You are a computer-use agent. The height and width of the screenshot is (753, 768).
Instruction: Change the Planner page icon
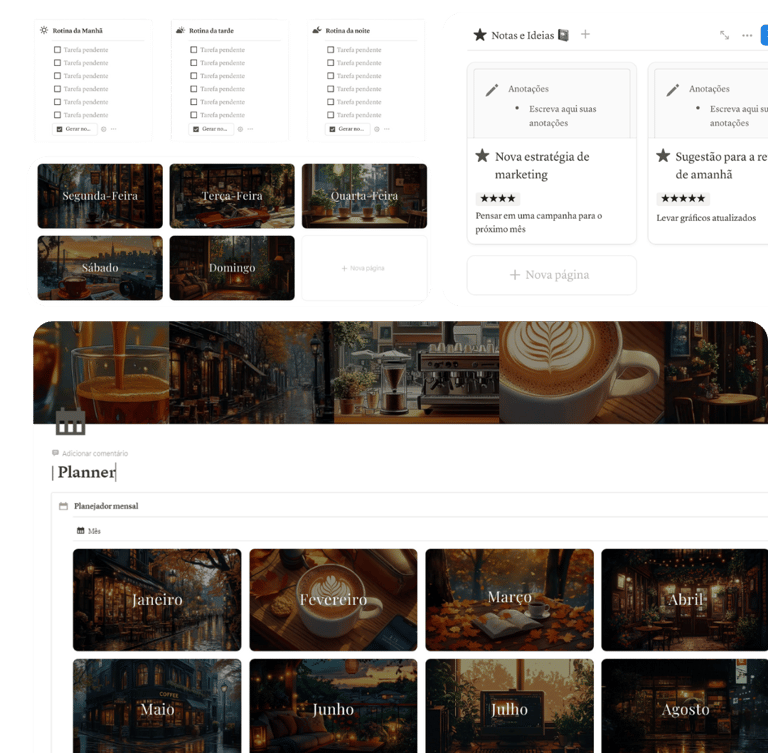click(x=71, y=422)
